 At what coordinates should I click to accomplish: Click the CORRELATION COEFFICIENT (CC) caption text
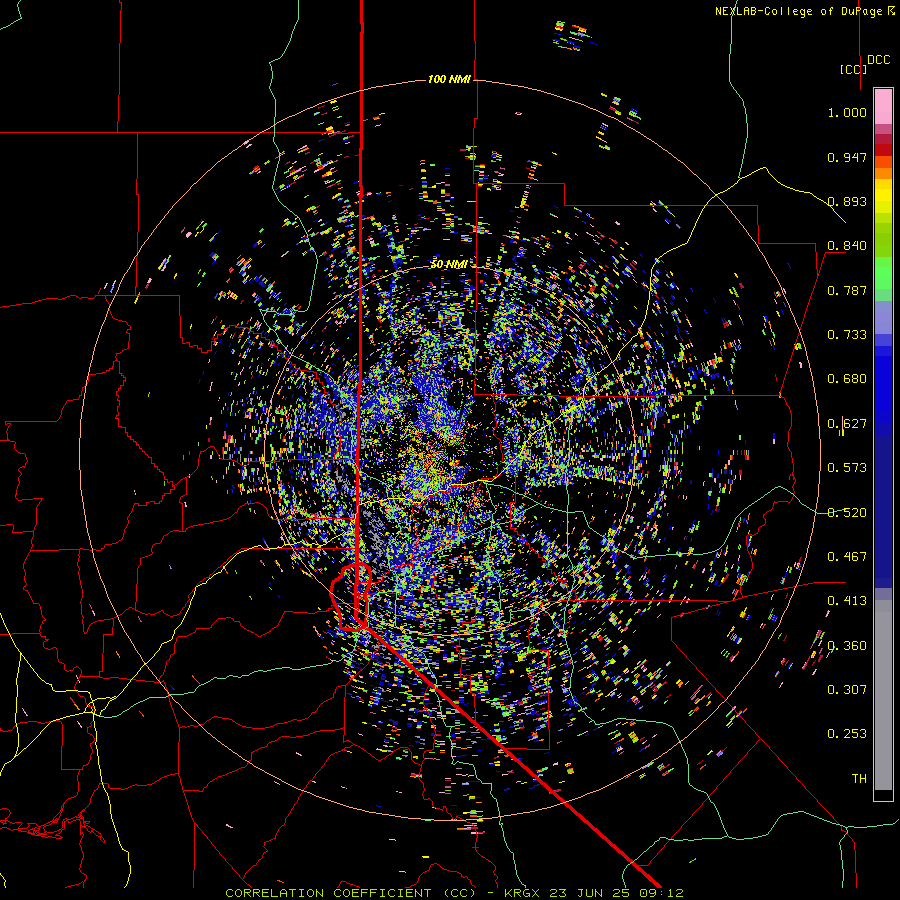point(351,893)
